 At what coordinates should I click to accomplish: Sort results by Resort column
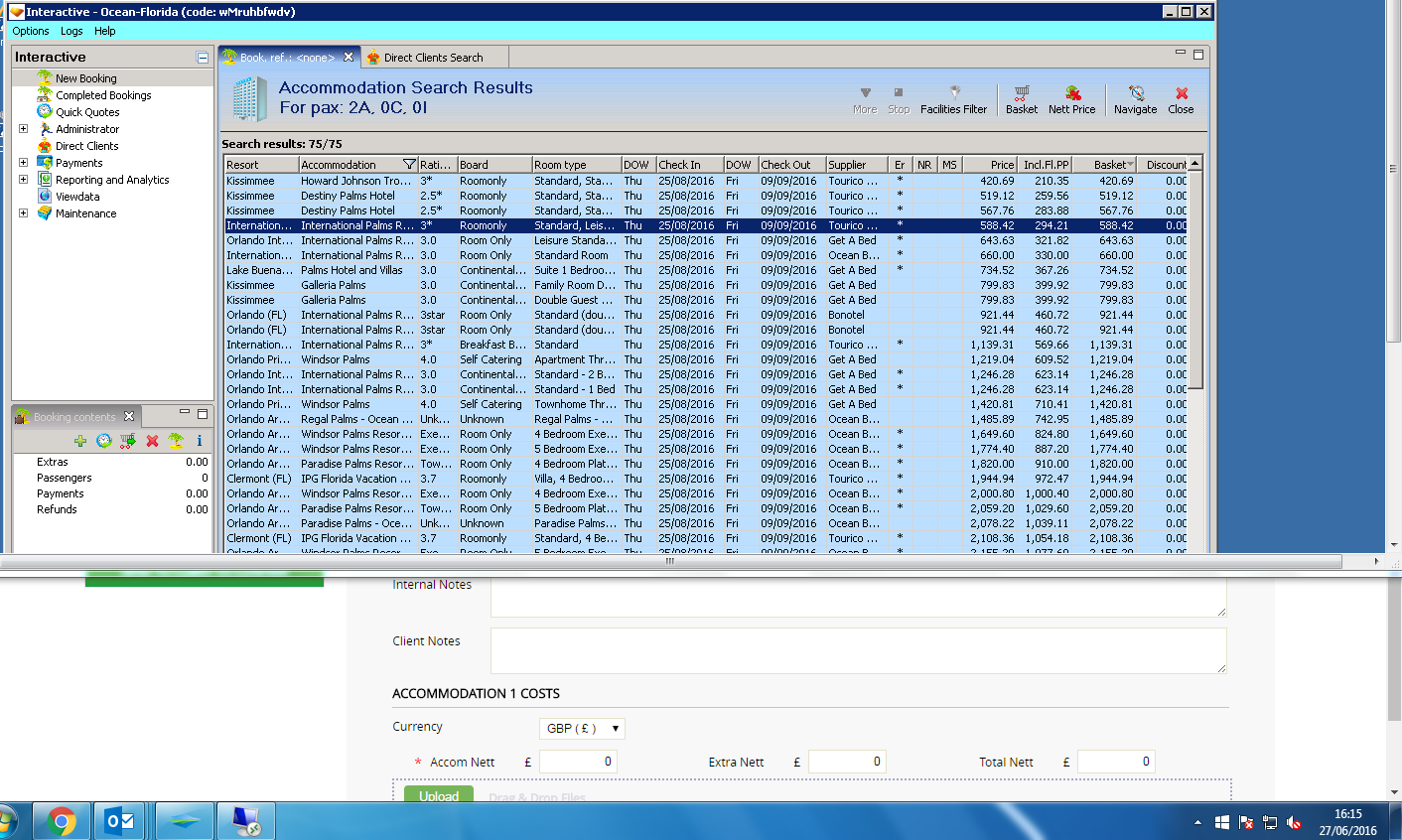[261, 165]
